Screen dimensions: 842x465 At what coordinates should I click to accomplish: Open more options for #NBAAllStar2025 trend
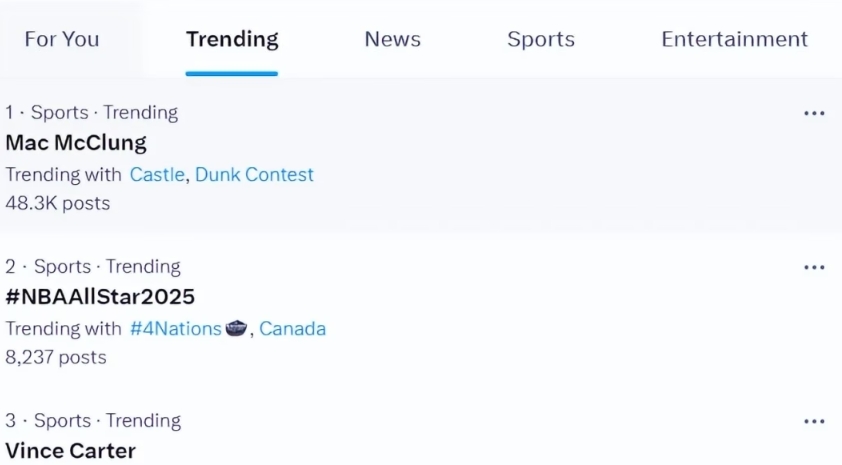click(x=814, y=267)
